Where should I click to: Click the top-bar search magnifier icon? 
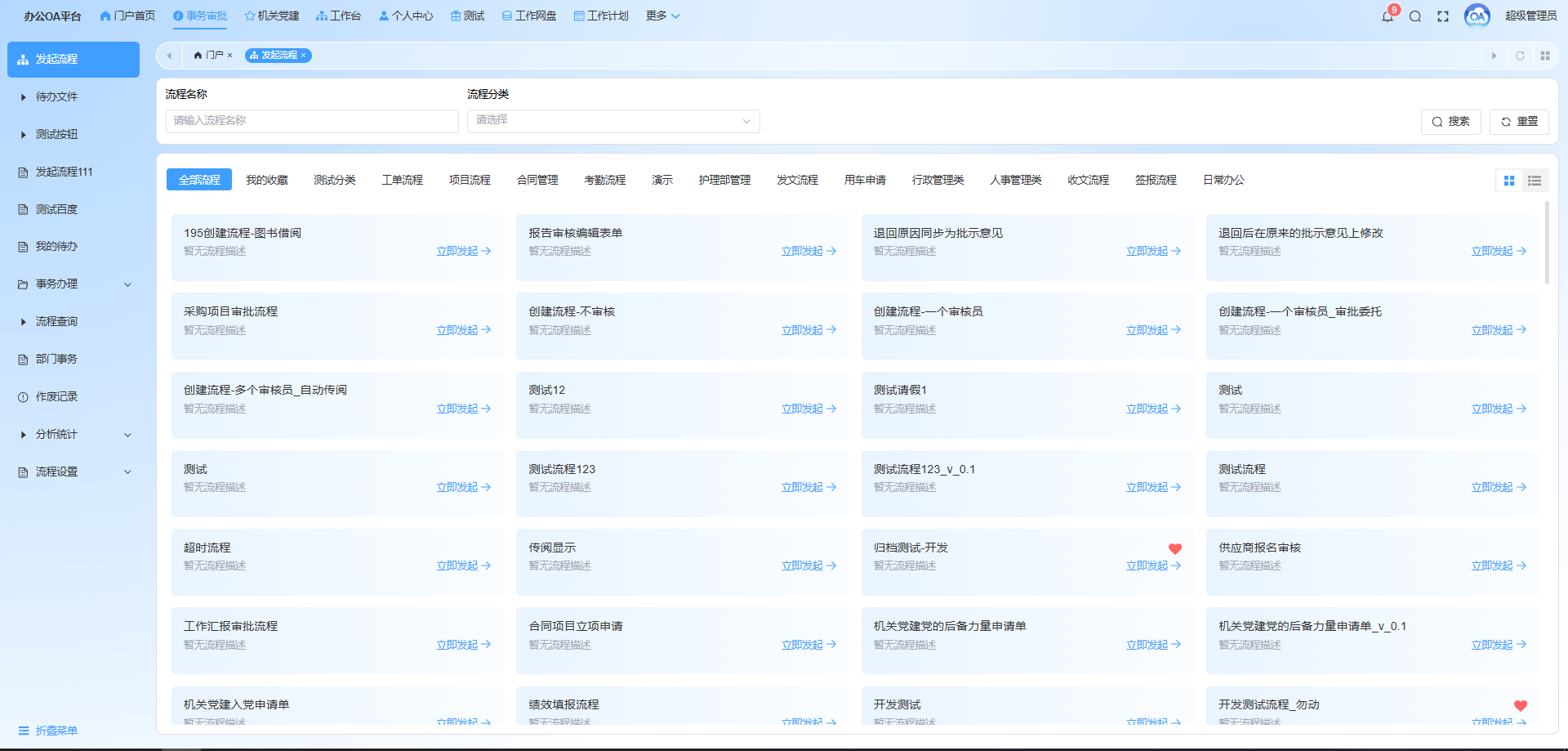[x=1415, y=16]
